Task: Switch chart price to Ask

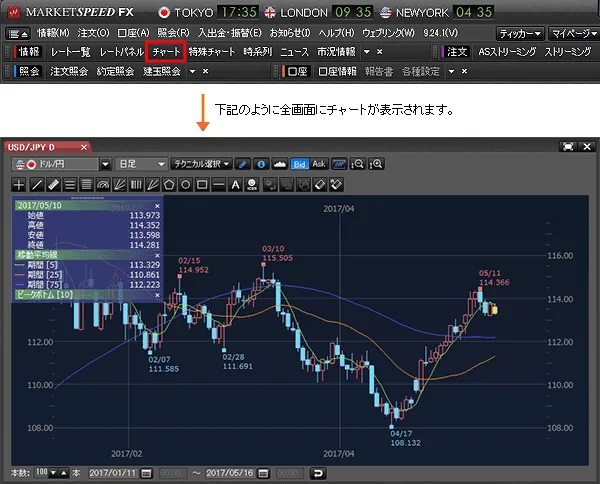Action: (x=319, y=164)
